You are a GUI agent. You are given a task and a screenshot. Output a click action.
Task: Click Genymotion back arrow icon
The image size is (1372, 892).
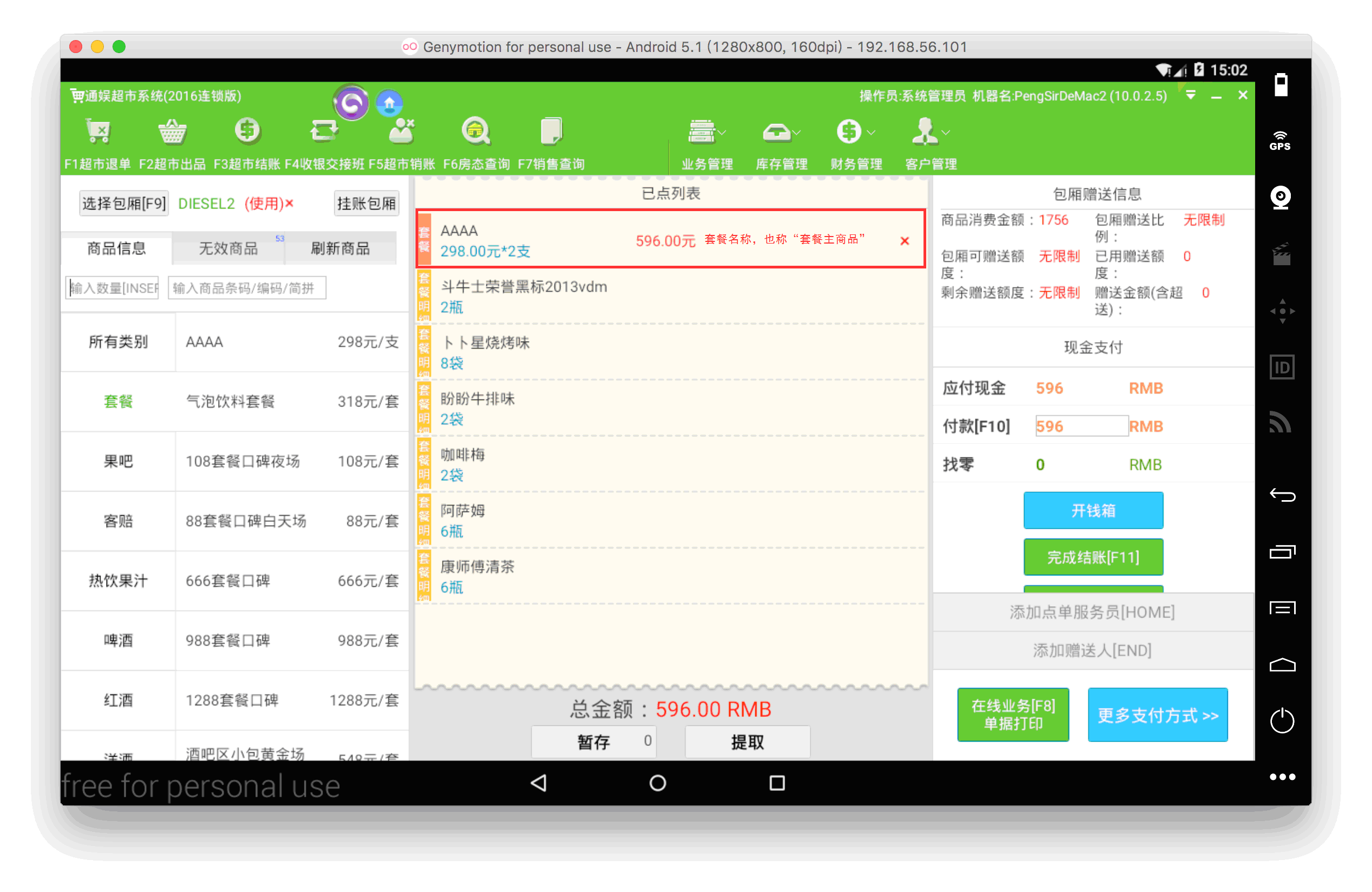coord(1282,495)
